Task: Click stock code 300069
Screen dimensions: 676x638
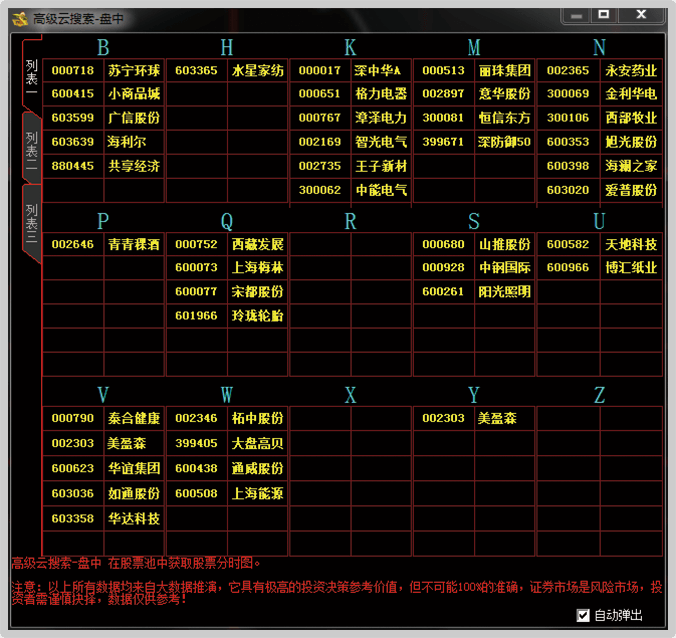Action: 568,94
